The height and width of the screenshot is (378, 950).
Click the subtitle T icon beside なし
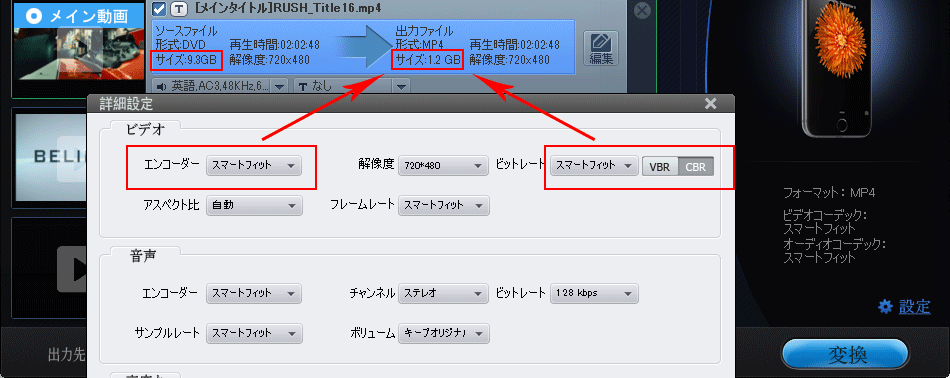coord(302,87)
